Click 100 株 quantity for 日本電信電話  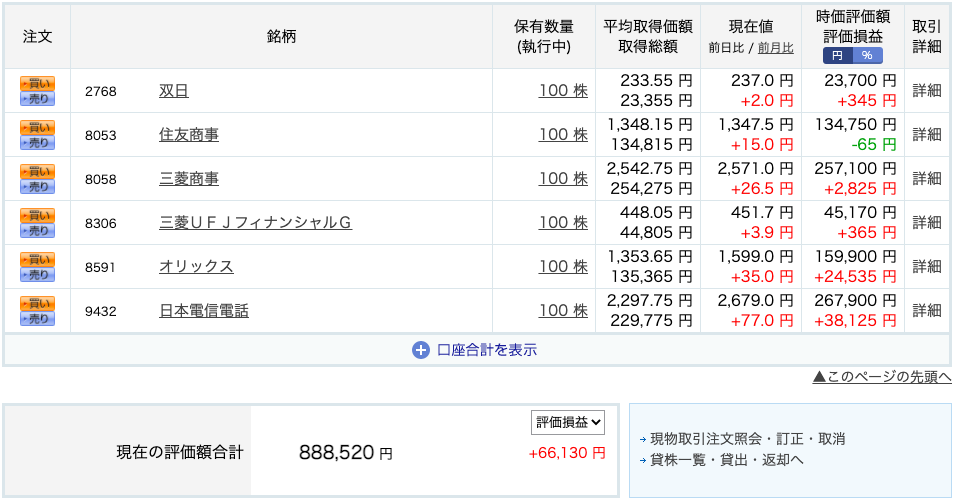[x=563, y=311]
